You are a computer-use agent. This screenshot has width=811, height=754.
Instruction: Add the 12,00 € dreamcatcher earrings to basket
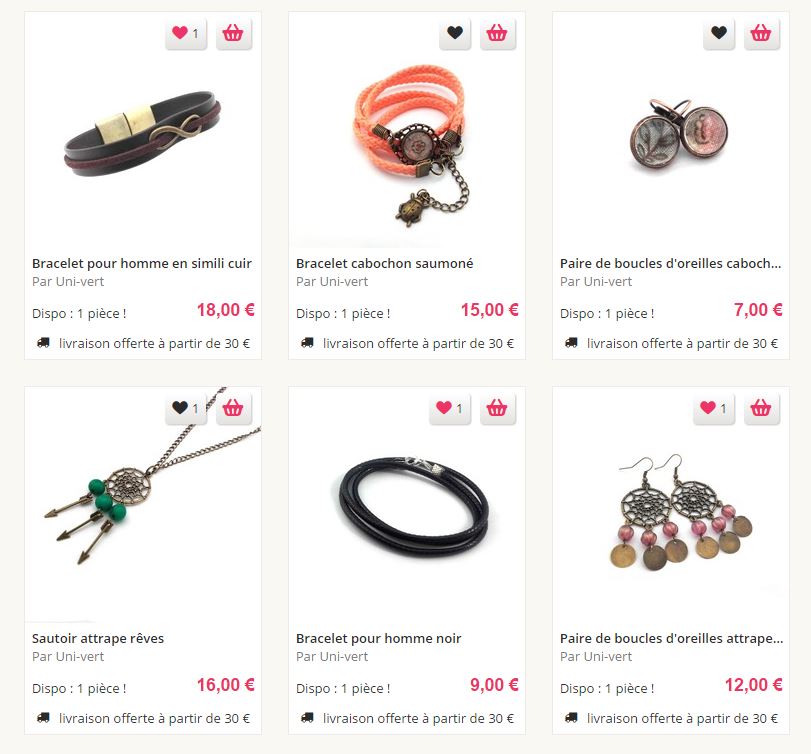[761, 409]
